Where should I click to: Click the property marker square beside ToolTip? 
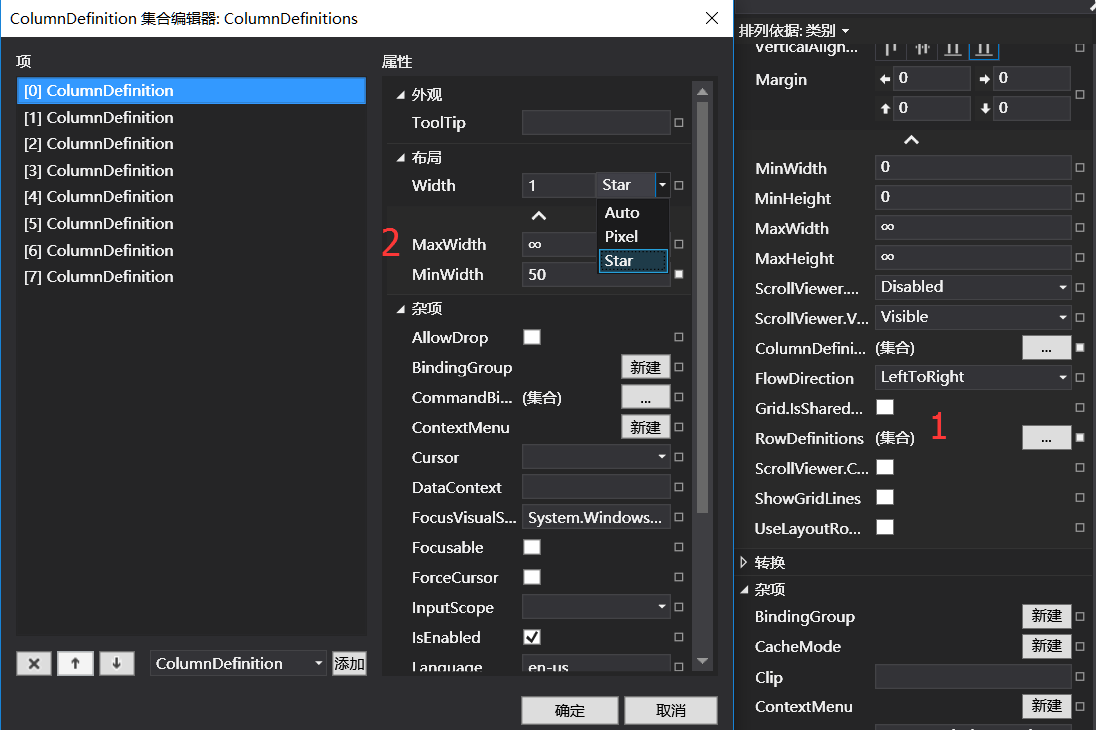coord(679,124)
